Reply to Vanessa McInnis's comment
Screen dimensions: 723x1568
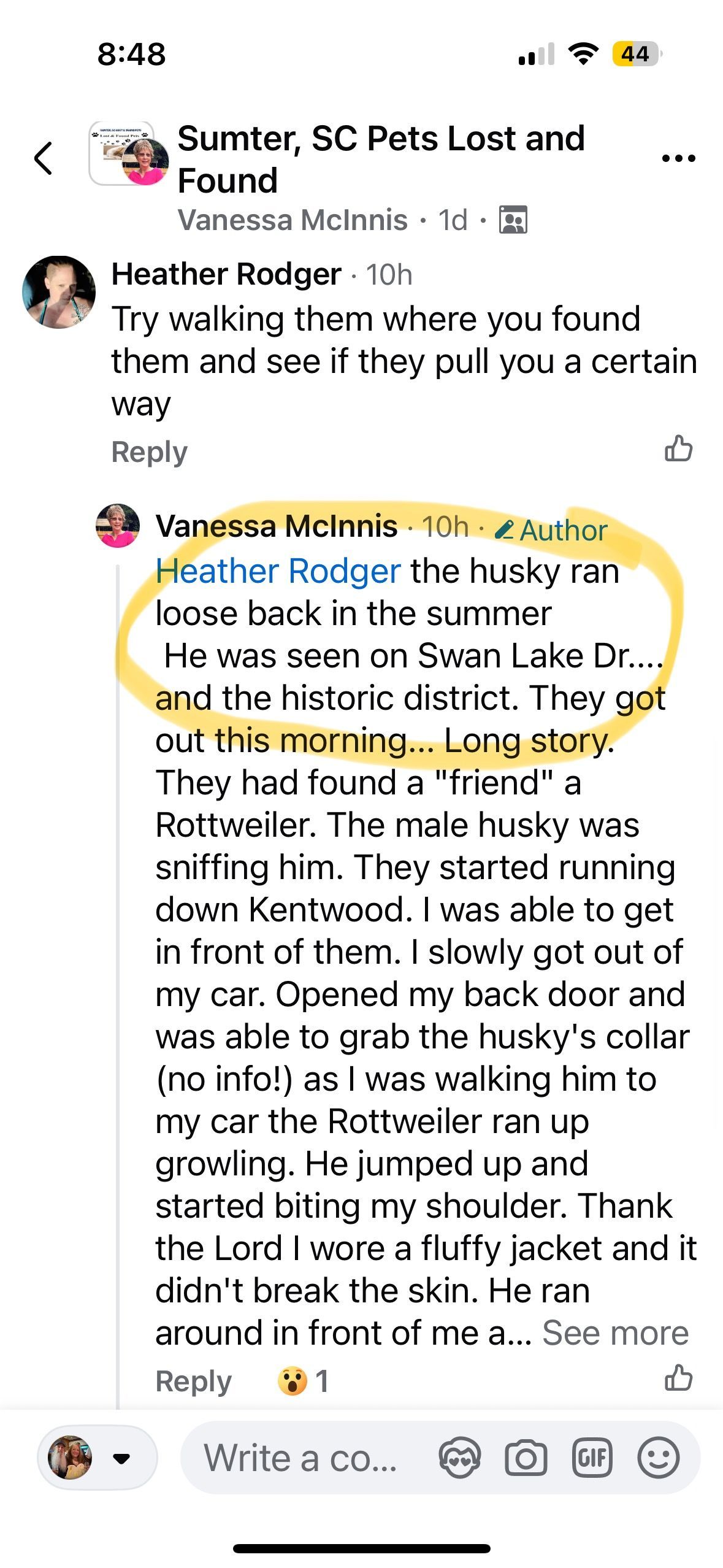(193, 1381)
